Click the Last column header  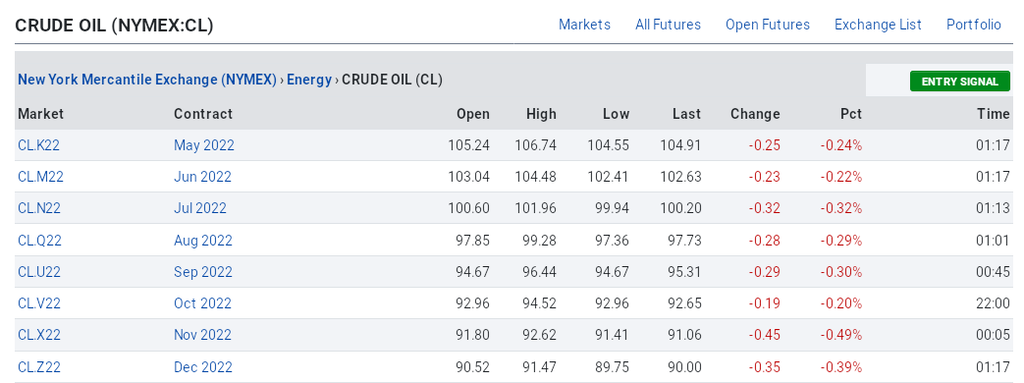coord(687,114)
